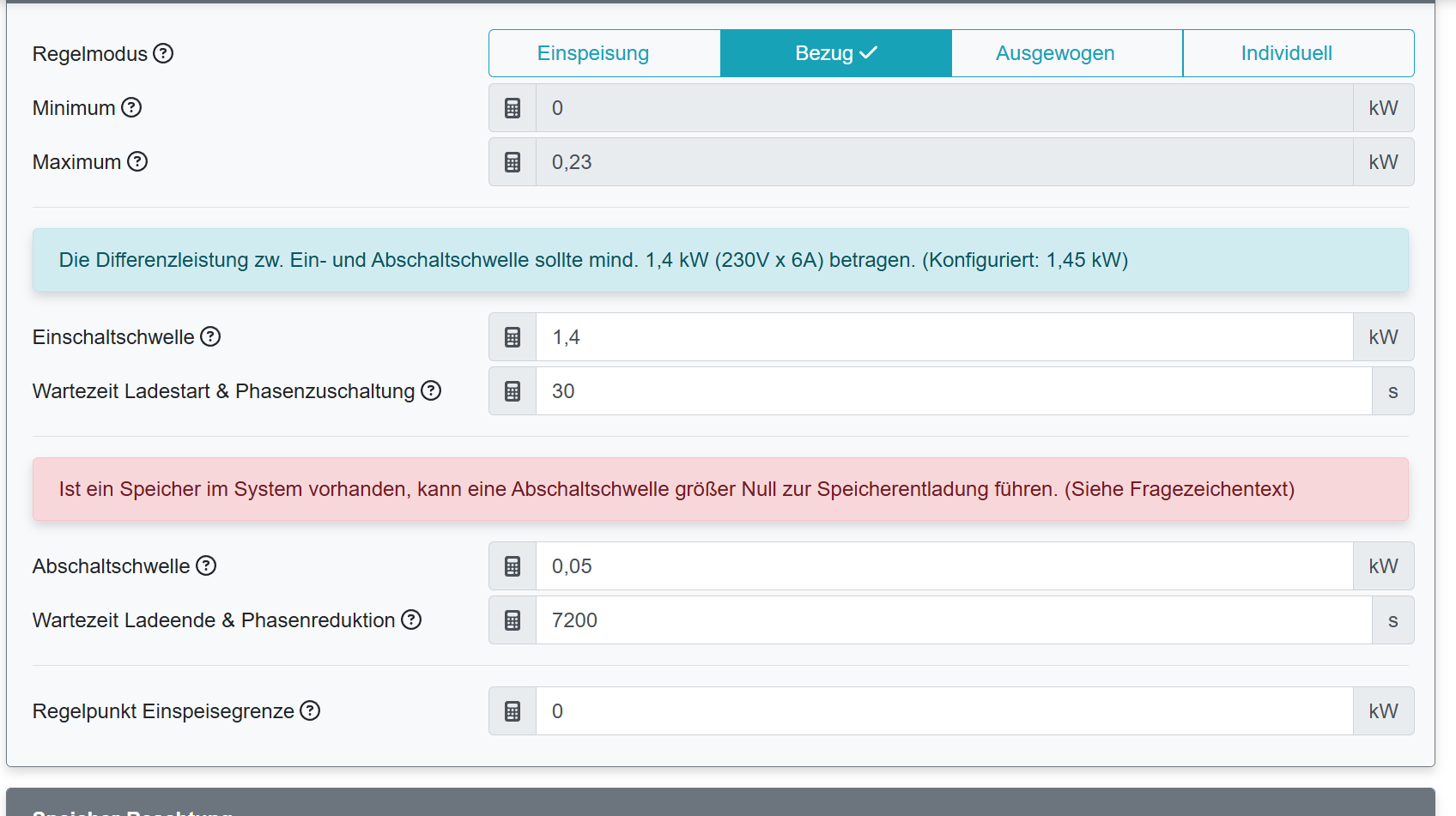Edit the Einschaltschwelle value field
The height and width of the screenshot is (816, 1456).
point(858,336)
